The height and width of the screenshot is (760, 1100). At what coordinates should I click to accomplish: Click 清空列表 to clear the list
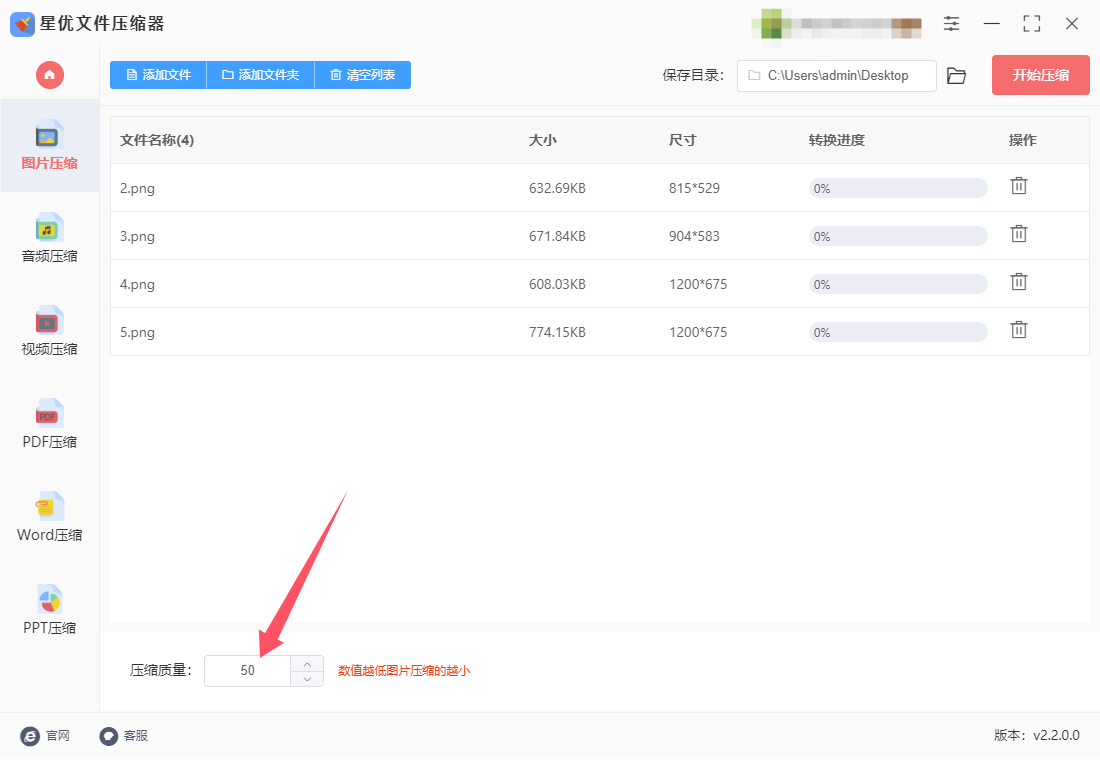(363, 75)
